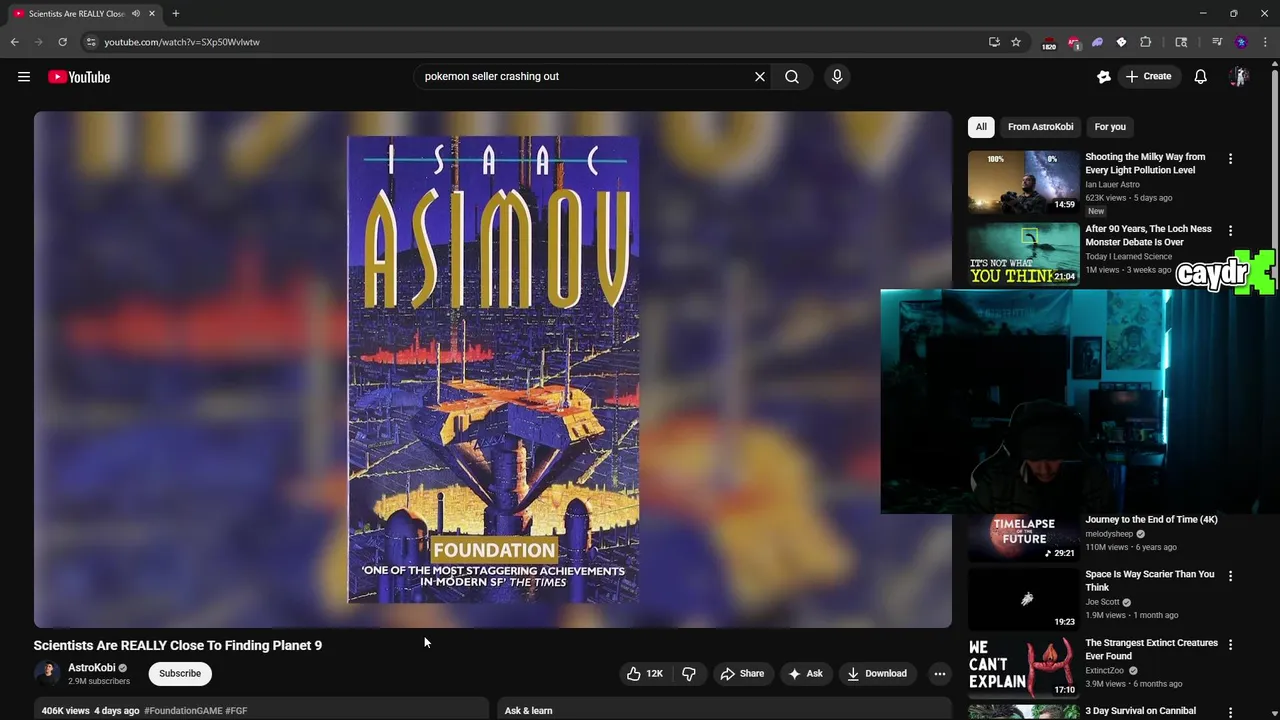Open AstroKobi channel name link
The image size is (1280, 720).
[x=92, y=668]
